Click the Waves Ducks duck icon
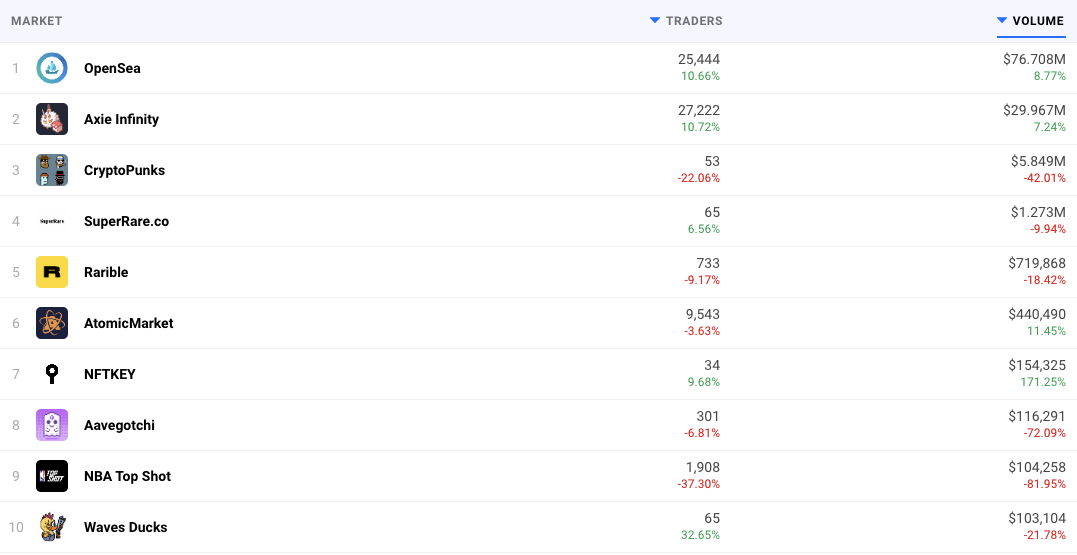 pos(52,527)
